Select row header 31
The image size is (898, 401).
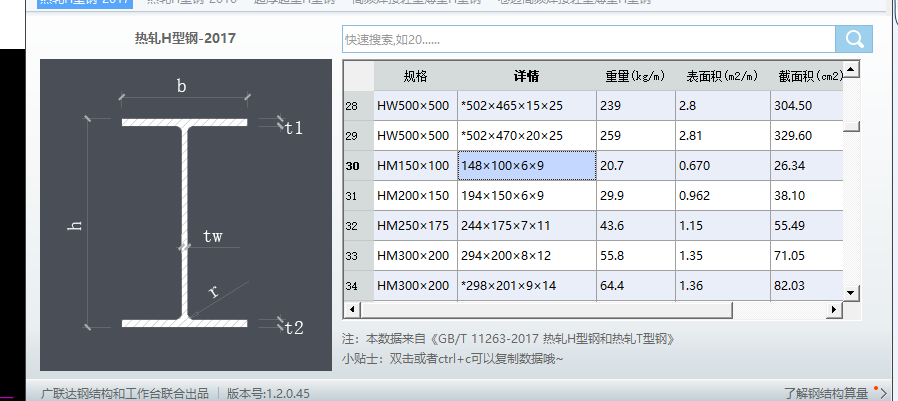click(x=359, y=196)
